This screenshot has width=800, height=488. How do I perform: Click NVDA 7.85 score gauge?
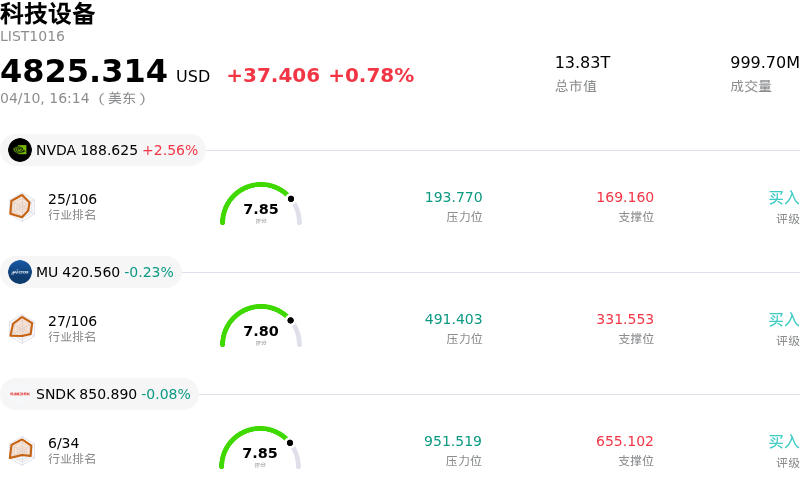[260, 206]
